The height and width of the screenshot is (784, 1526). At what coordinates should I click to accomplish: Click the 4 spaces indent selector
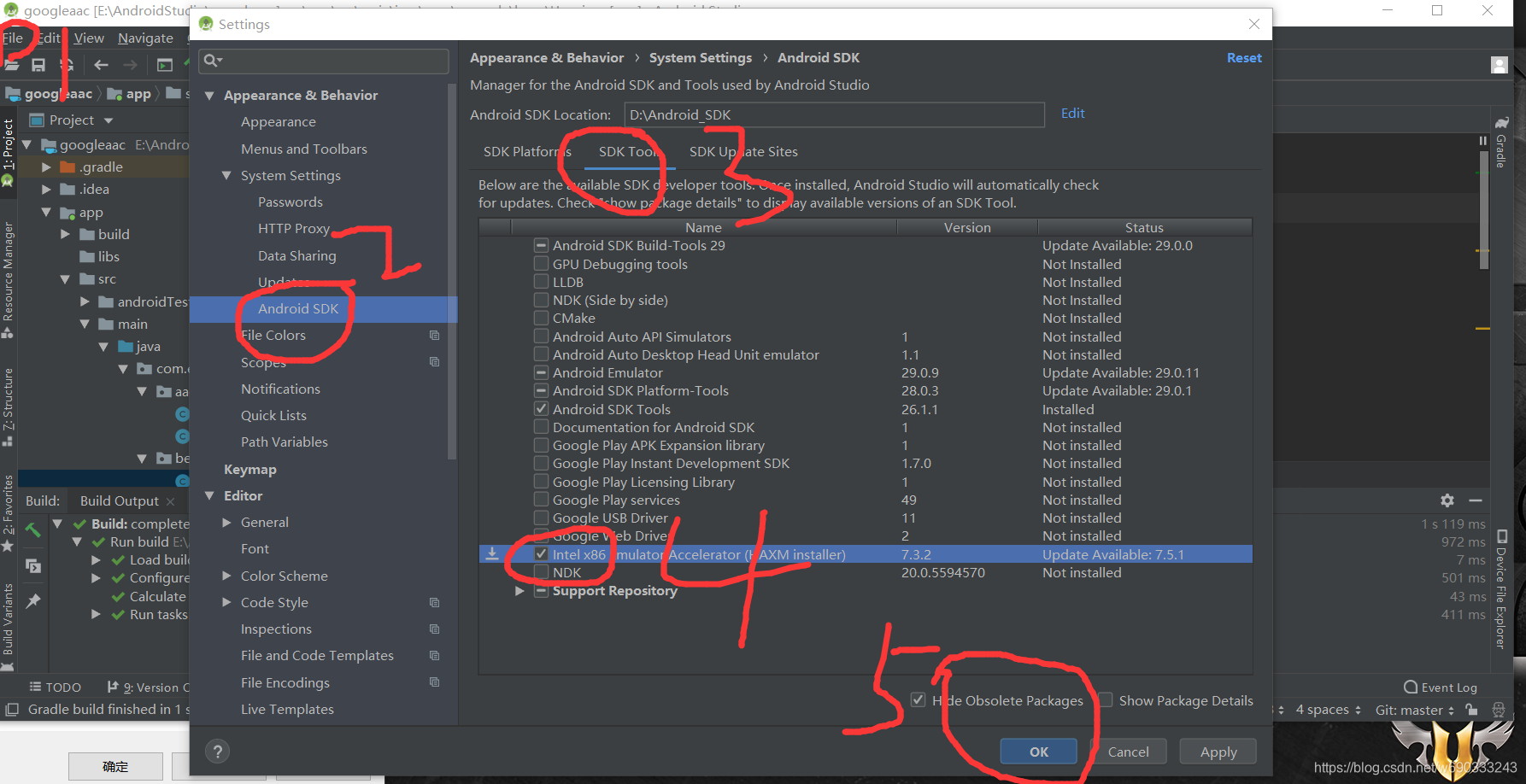[x=1328, y=710]
